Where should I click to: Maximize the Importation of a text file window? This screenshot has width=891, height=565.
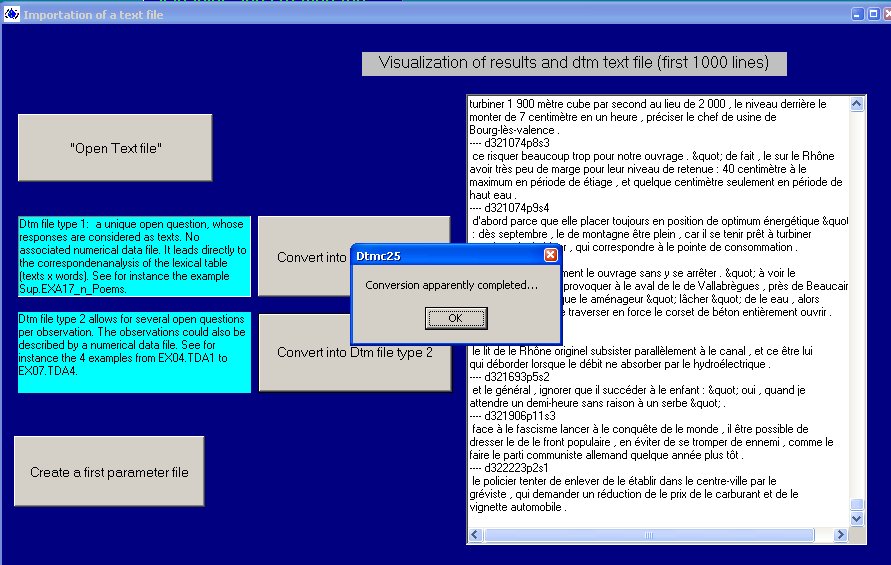(873, 14)
